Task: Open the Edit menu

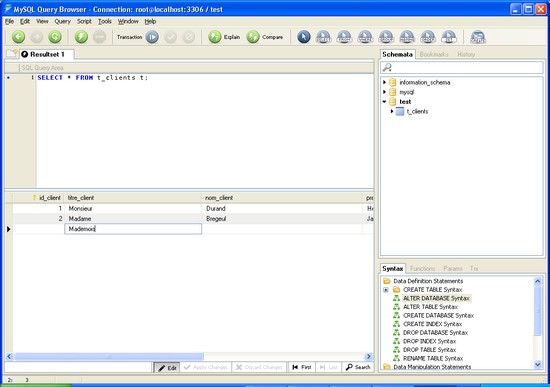Action: pyautogui.click(x=25, y=21)
